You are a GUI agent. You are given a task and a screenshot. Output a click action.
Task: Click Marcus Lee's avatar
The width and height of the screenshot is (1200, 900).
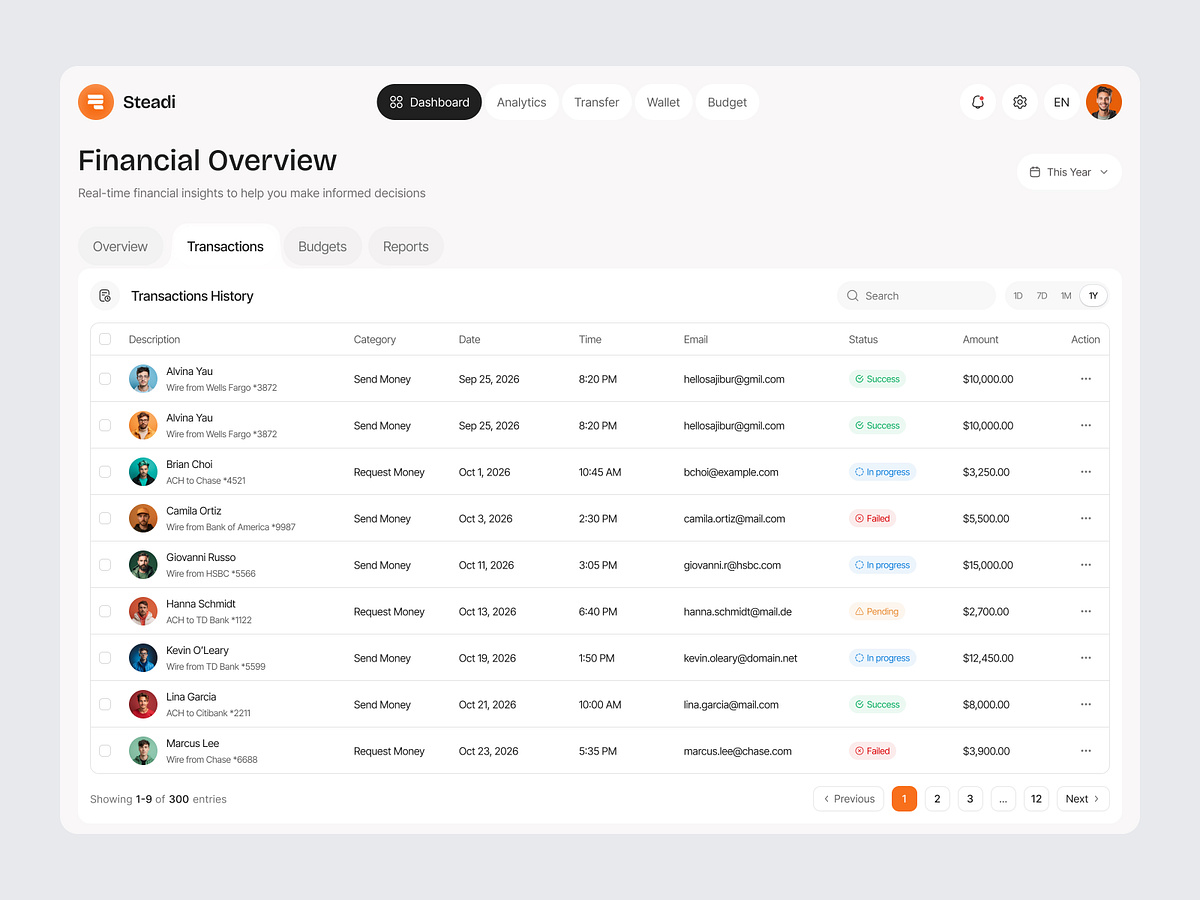pos(143,751)
